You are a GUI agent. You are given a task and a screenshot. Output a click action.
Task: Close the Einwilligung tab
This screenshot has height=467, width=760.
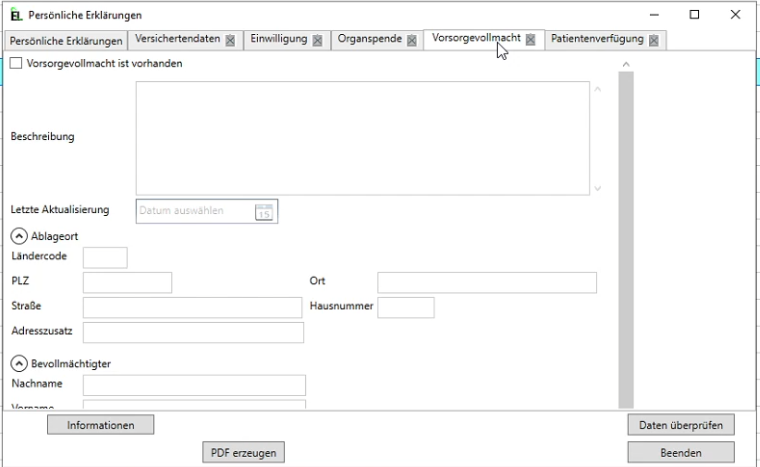click(x=317, y=41)
